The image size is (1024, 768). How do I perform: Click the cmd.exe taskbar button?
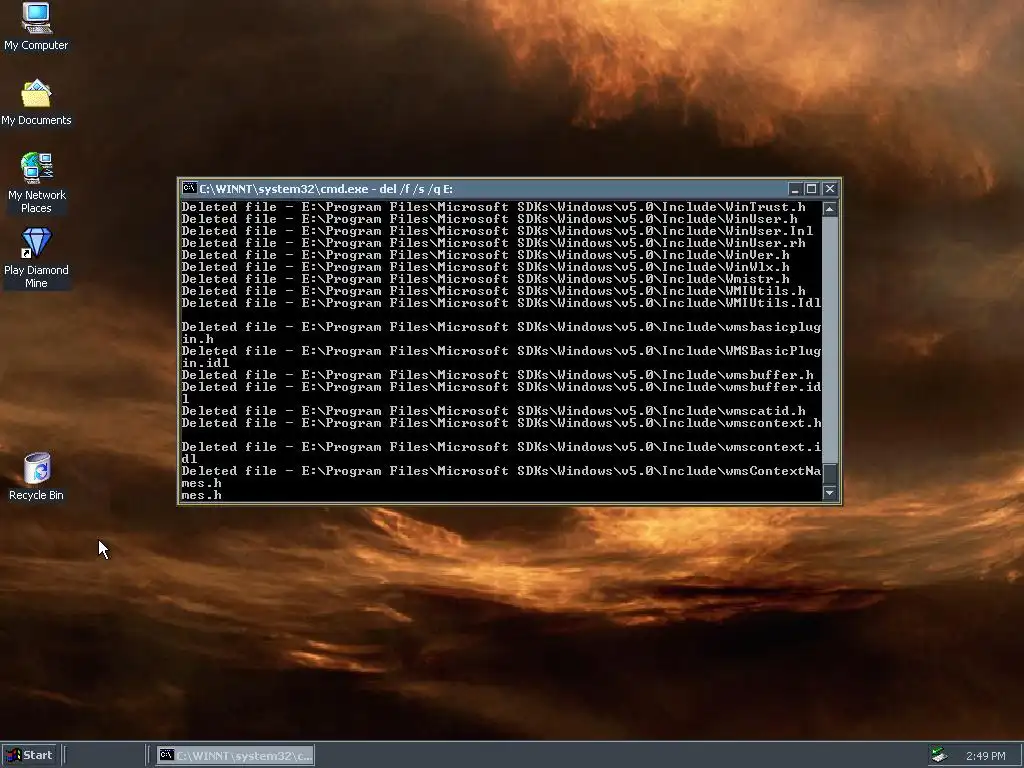pos(235,756)
